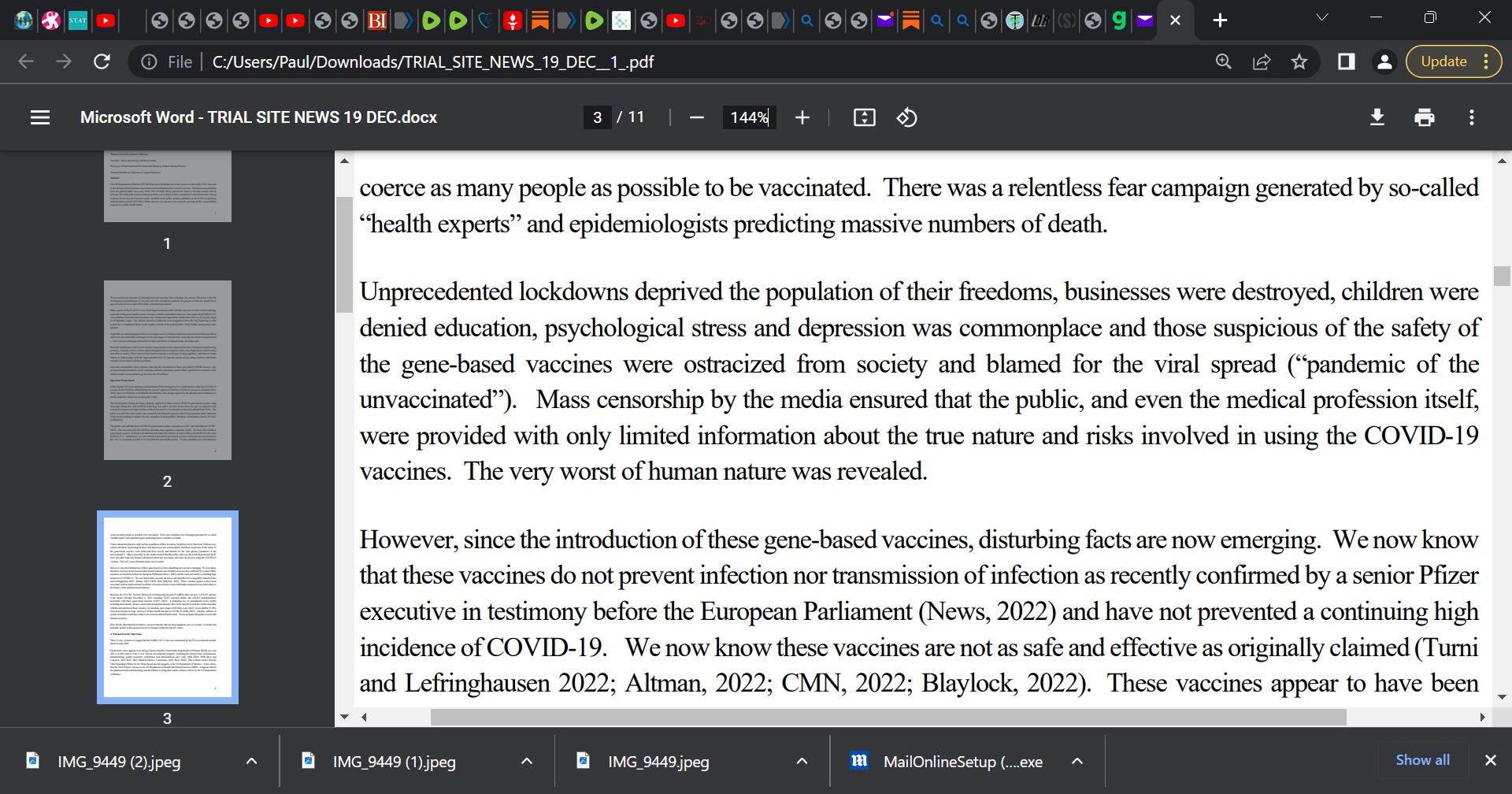This screenshot has width=1512, height=794.
Task: Switch to the red torch icon tab
Action: tap(513, 20)
